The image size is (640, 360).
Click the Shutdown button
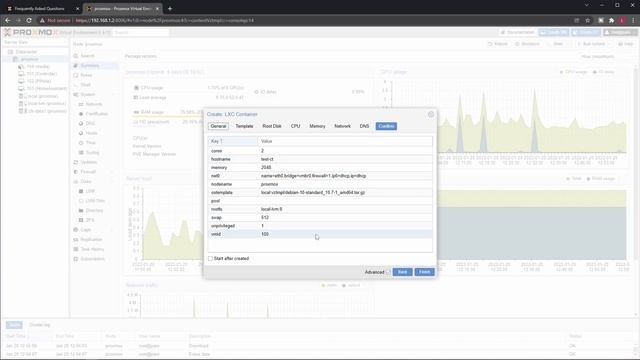(527, 44)
